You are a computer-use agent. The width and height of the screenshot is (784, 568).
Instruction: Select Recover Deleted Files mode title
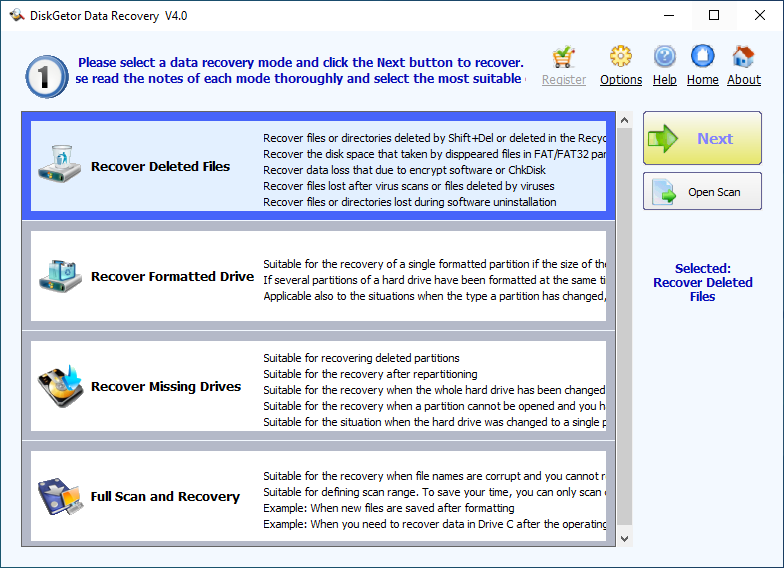[x=160, y=166]
